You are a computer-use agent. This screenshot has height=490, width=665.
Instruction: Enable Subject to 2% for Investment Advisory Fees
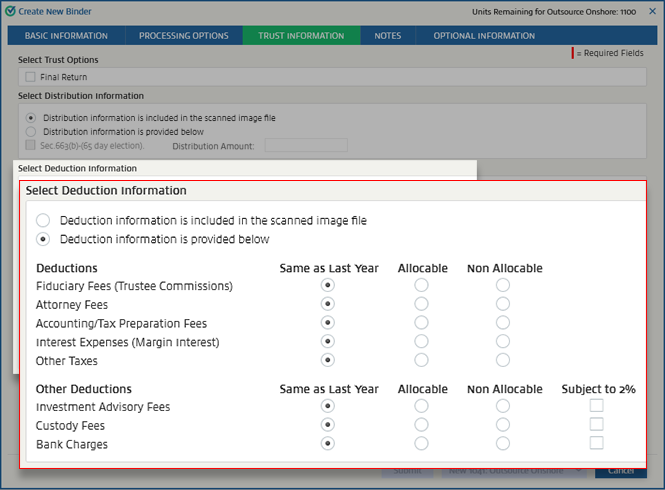point(596,406)
